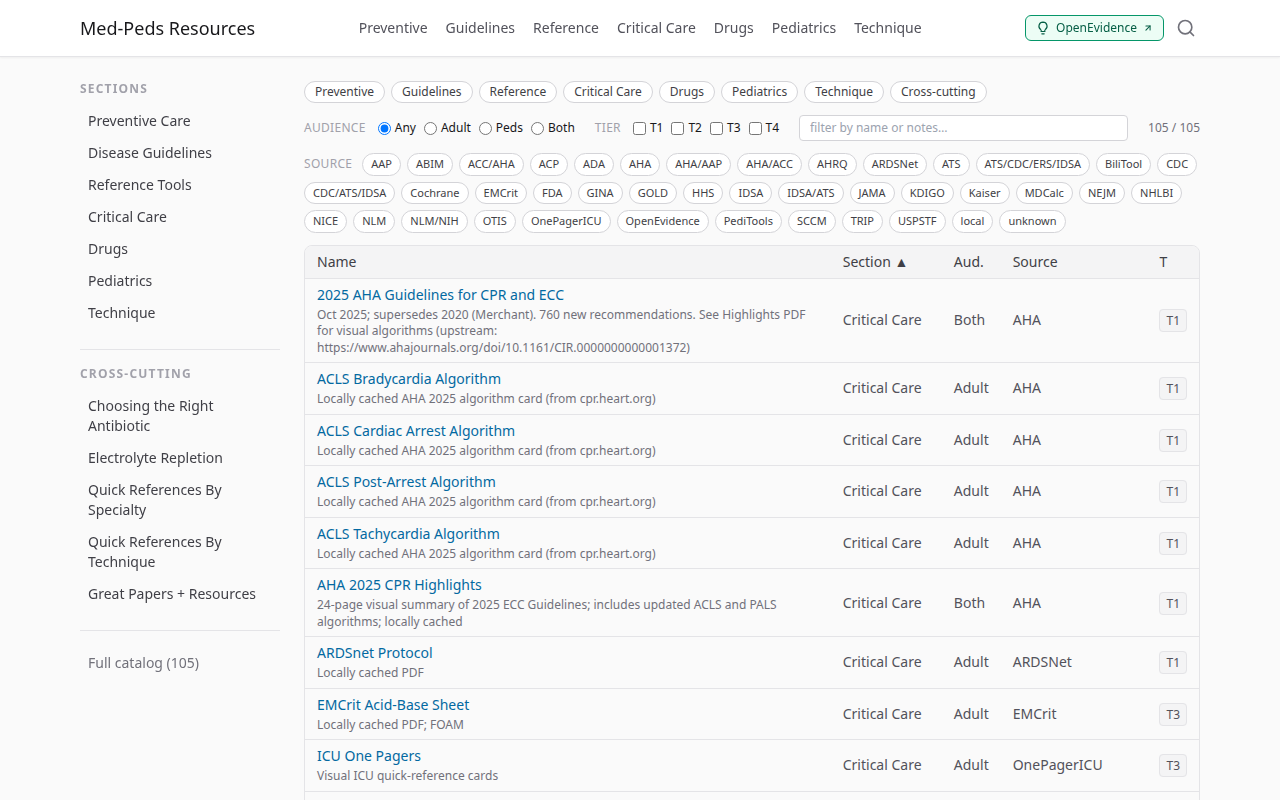The width and height of the screenshot is (1280, 800).
Task: Open Drugs in the top navigation
Action: click(734, 28)
